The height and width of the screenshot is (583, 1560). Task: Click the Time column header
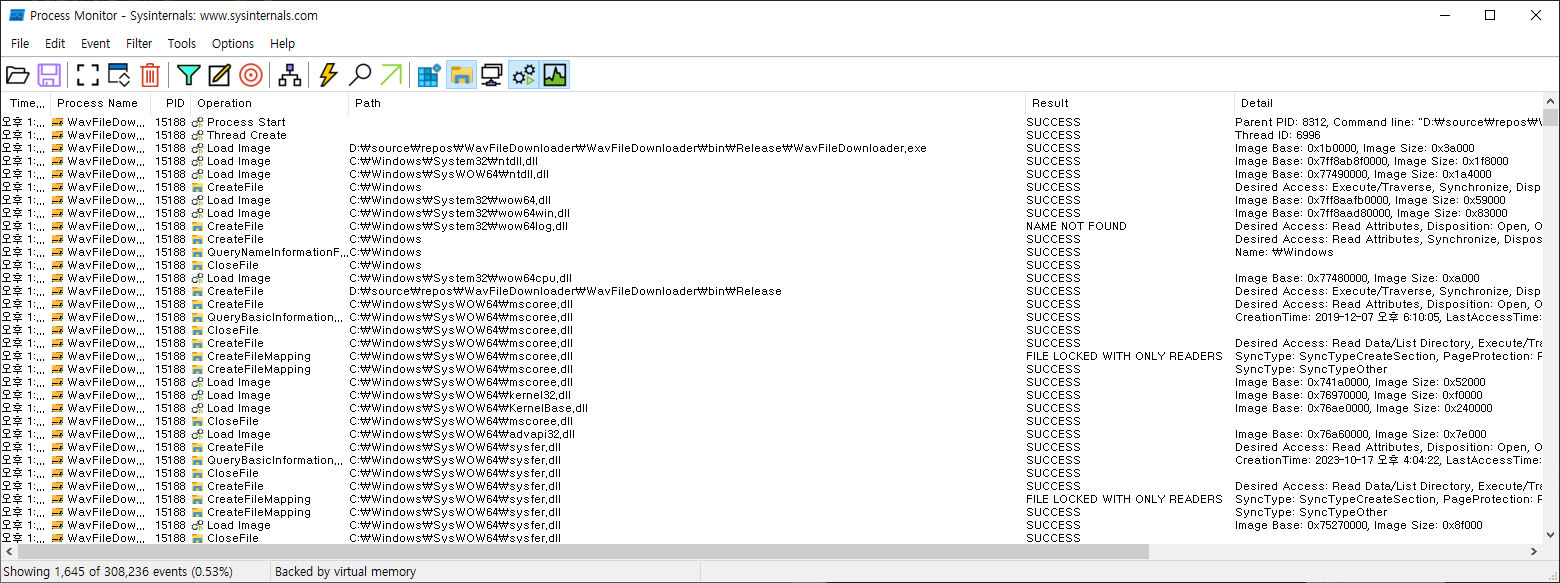25,103
